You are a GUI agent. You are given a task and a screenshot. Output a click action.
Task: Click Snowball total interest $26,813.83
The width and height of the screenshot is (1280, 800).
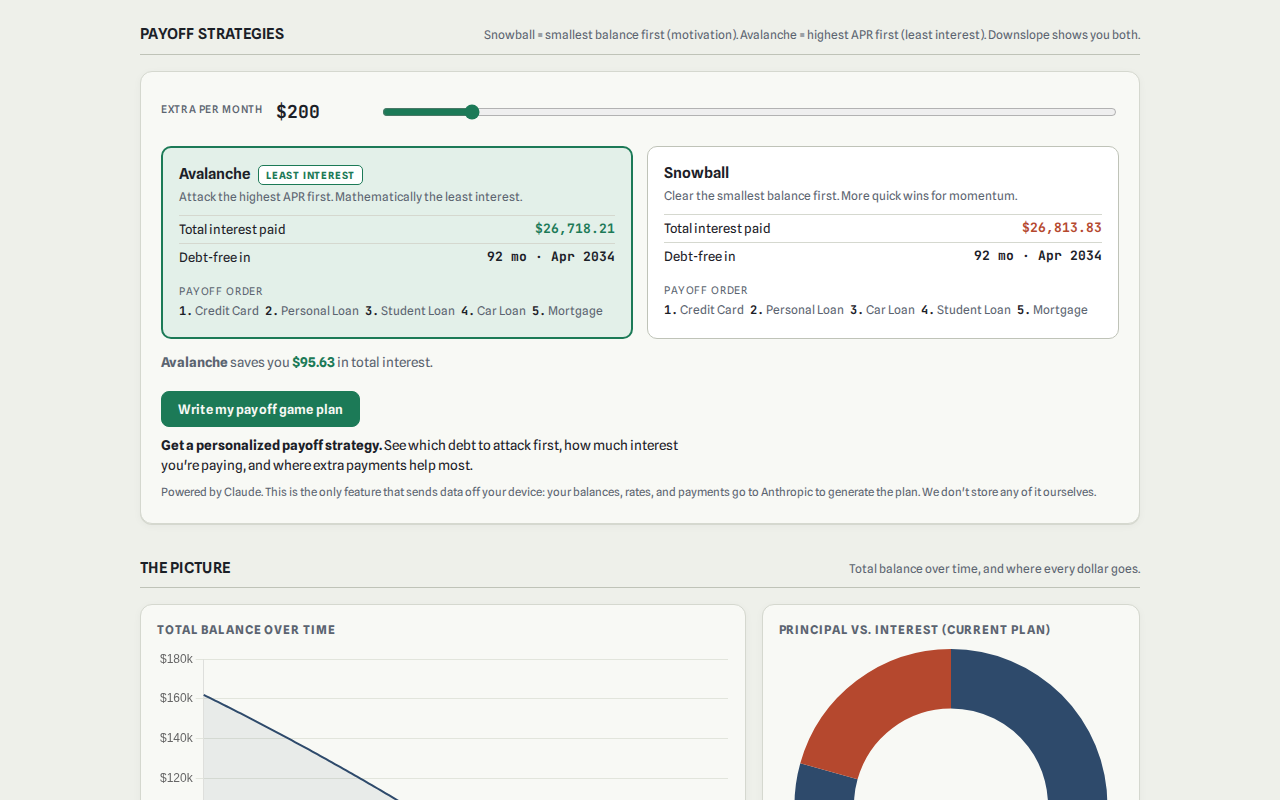pos(1062,228)
